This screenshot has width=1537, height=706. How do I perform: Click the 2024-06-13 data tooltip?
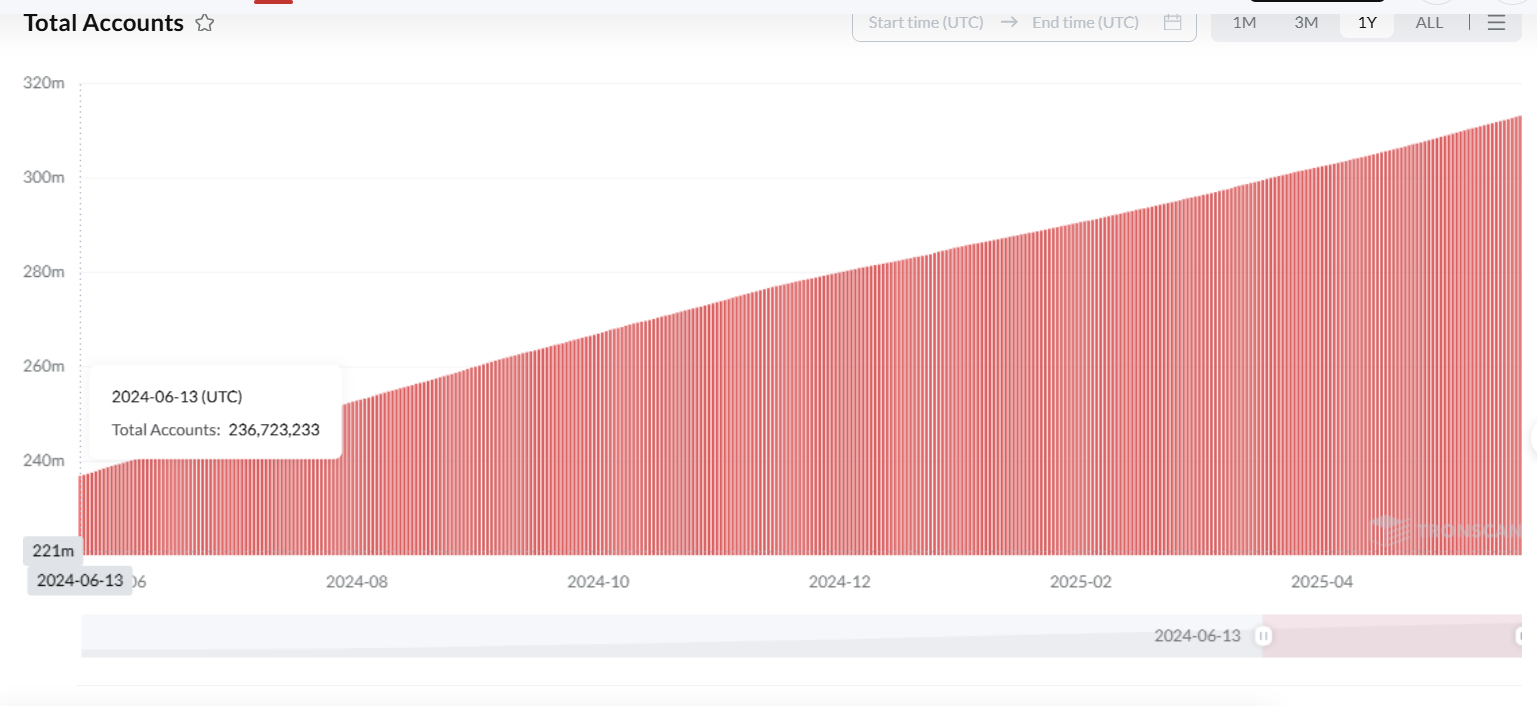[x=215, y=412]
